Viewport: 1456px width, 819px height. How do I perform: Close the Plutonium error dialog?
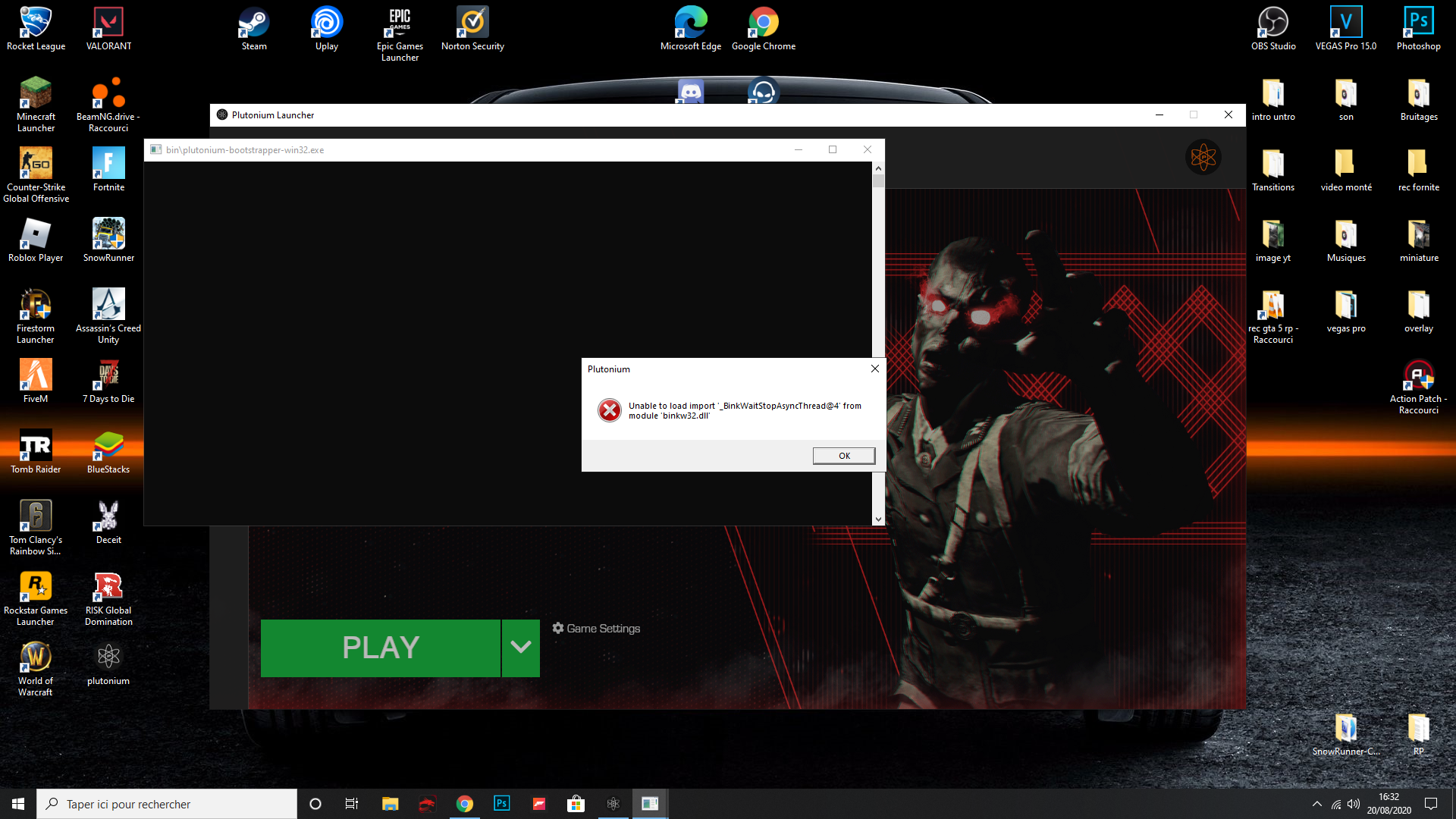pos(875,369)
